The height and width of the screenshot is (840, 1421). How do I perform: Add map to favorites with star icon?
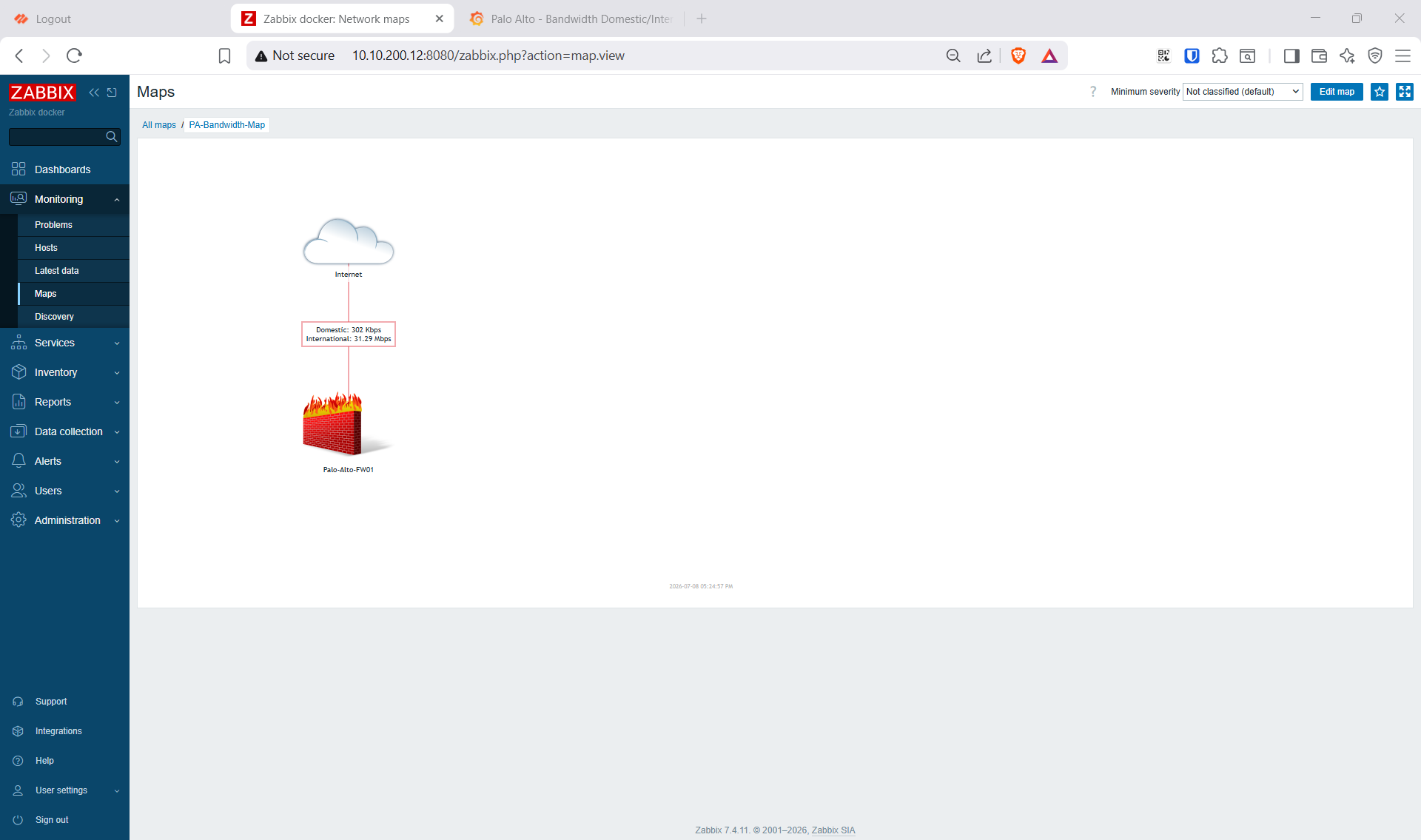1380,92
